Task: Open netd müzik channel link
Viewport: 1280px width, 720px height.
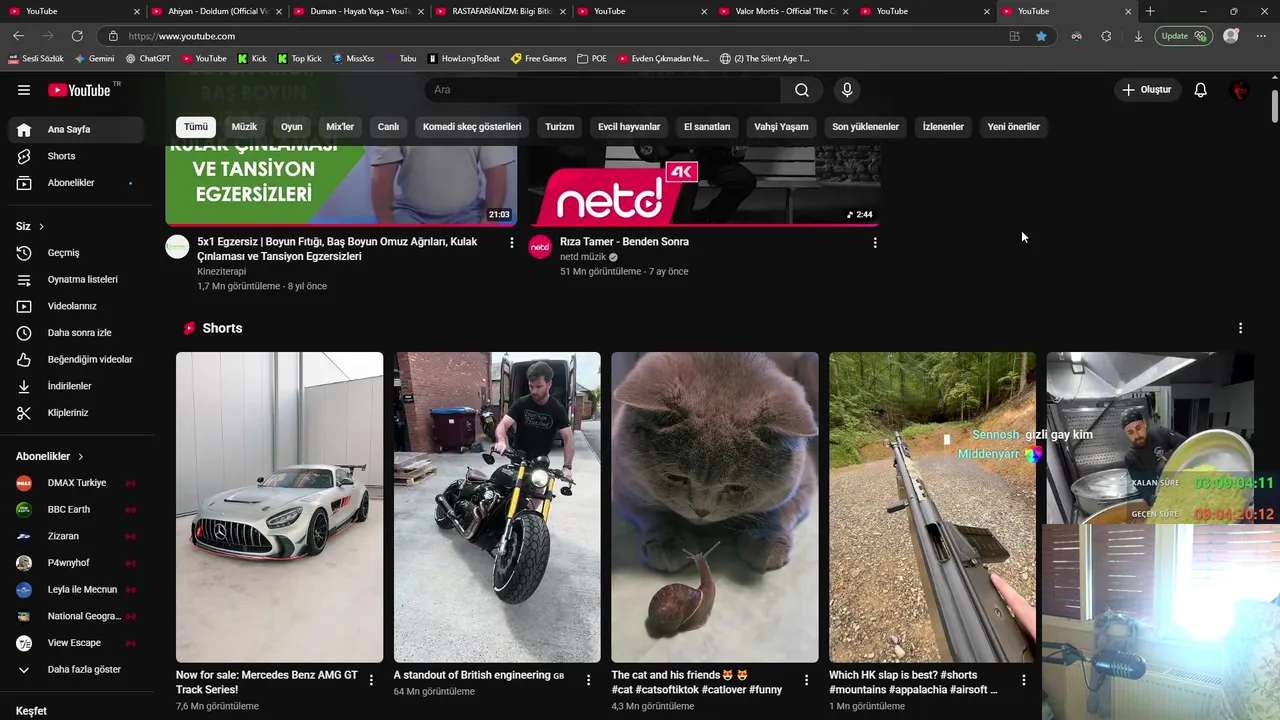Action: [x=583, y=257]
